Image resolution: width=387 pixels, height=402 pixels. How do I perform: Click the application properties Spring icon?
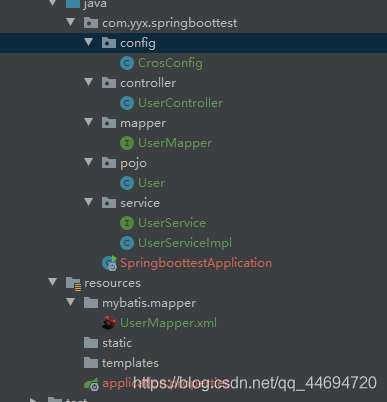coord(91,384)
